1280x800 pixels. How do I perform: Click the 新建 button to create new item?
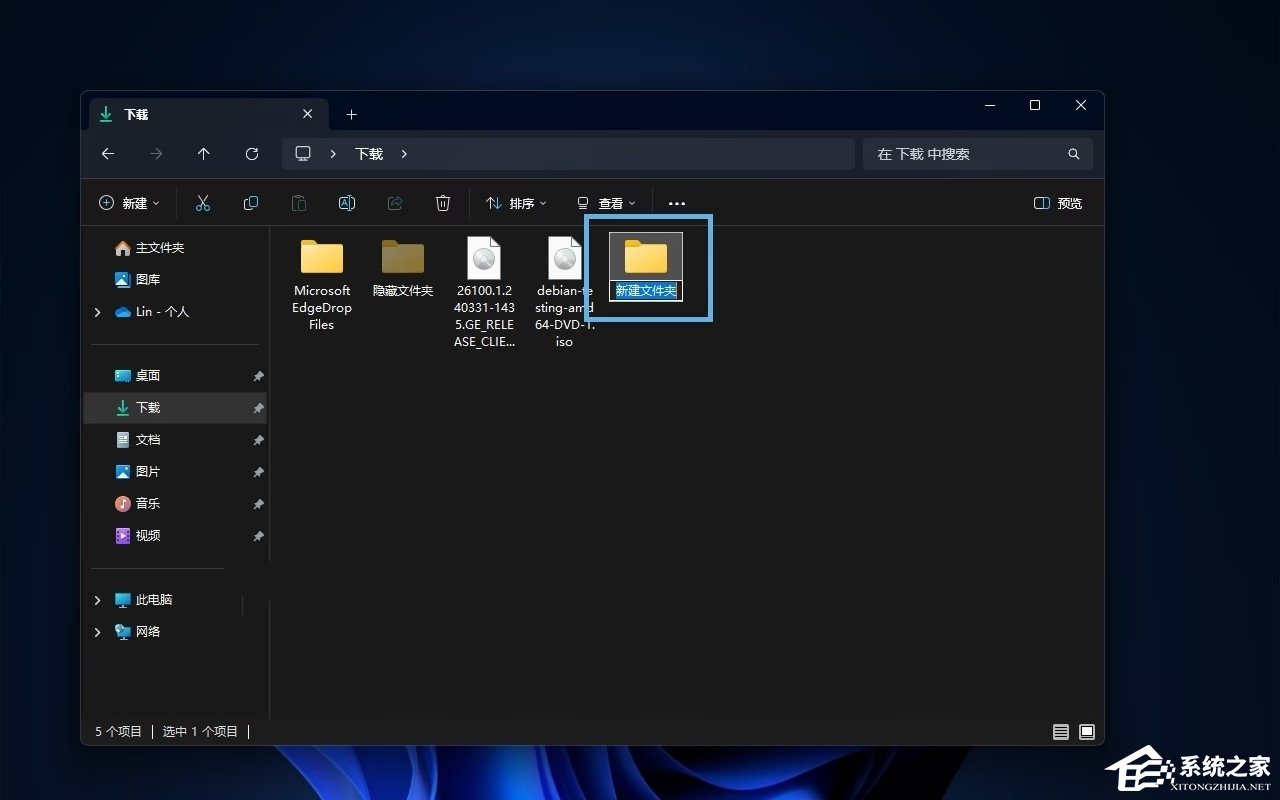(x=128, y=203)
